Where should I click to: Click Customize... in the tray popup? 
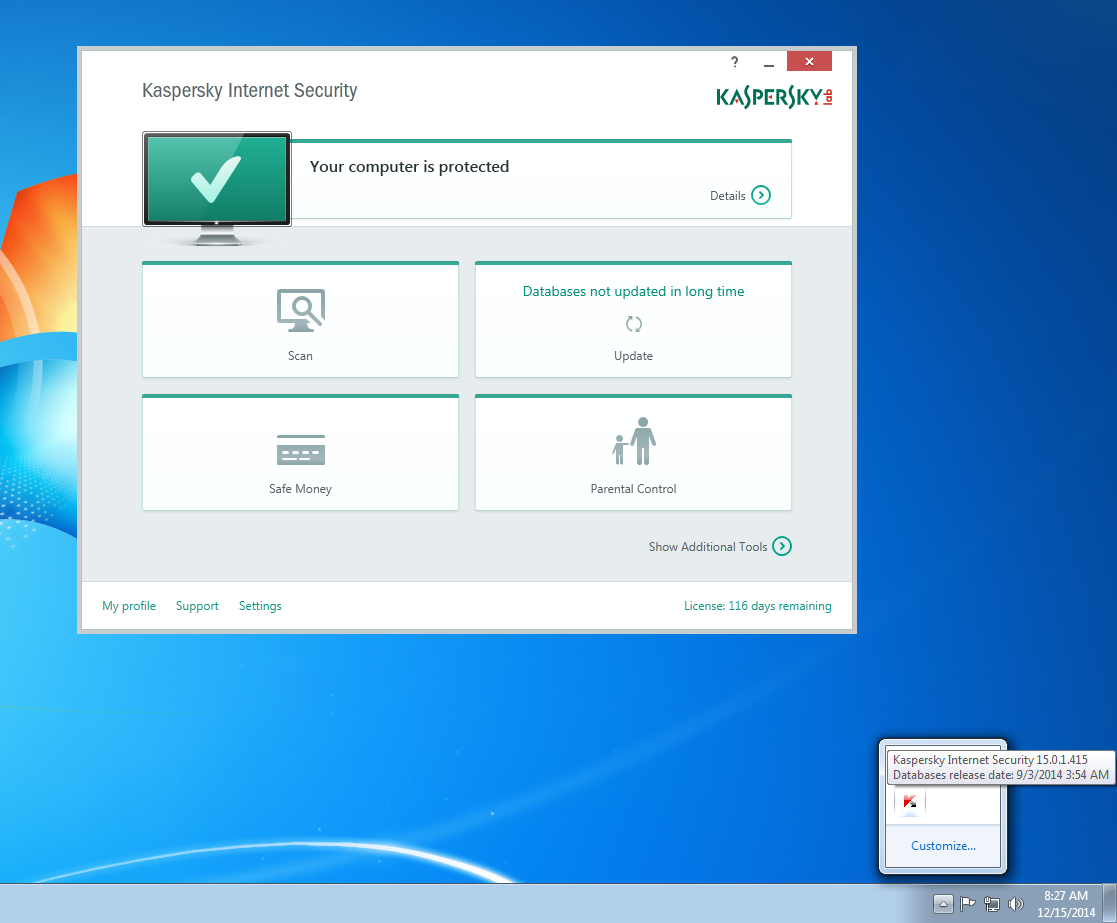pyautogui.click(x=943, y=846)
